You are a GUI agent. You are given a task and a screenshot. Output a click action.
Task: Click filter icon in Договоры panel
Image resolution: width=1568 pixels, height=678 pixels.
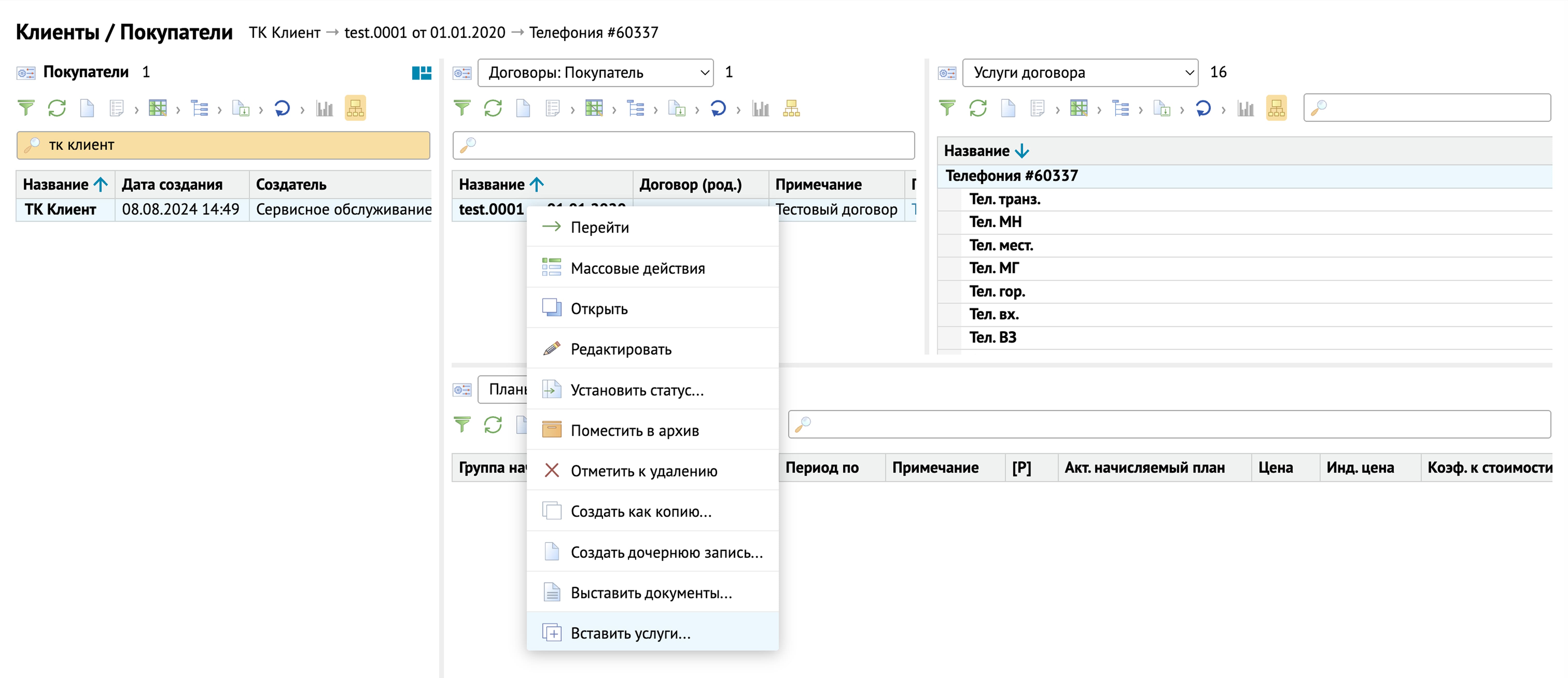pos(462,108)
